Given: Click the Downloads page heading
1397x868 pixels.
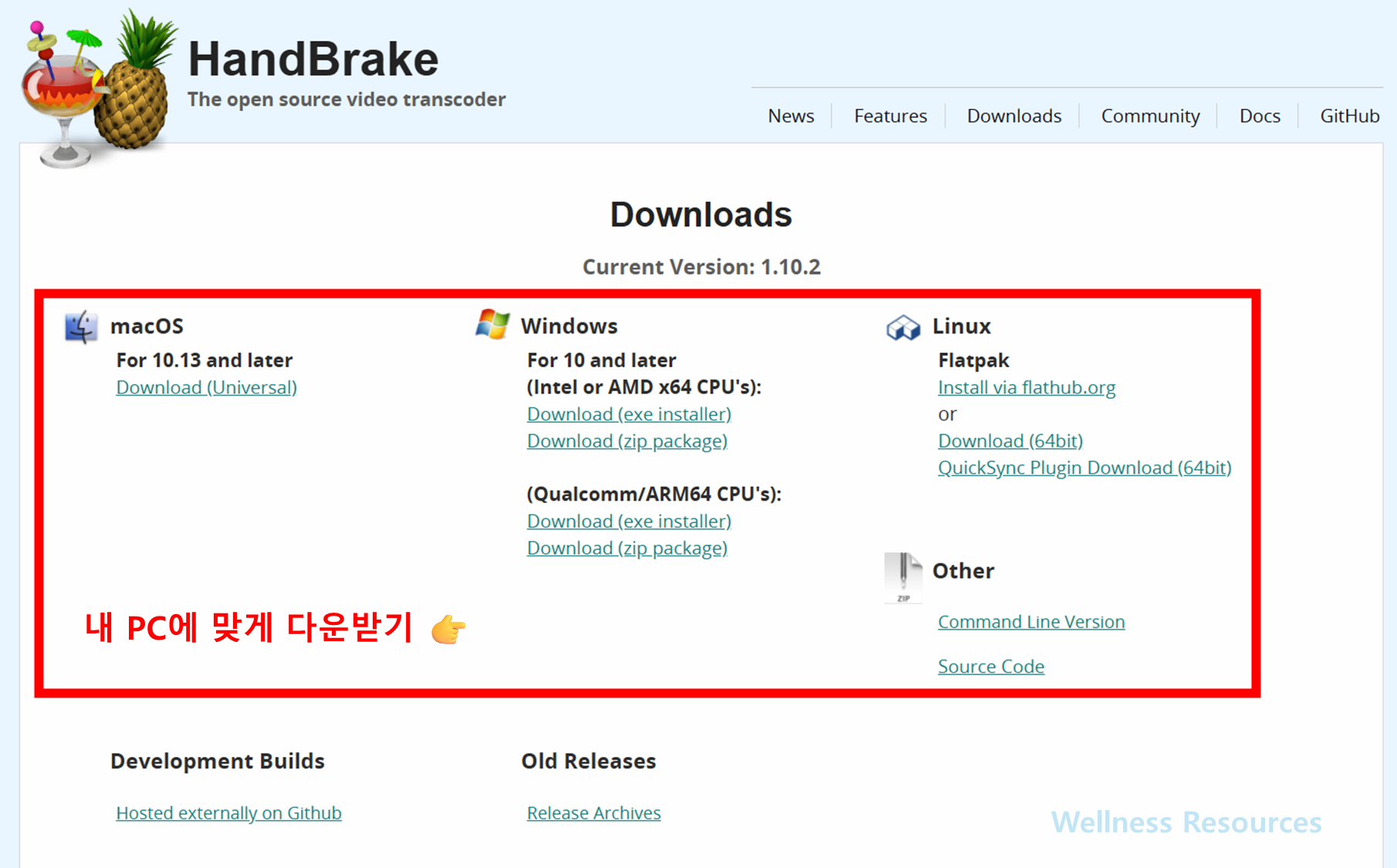Looking at the screenshot, I should [x=701, y=214].
